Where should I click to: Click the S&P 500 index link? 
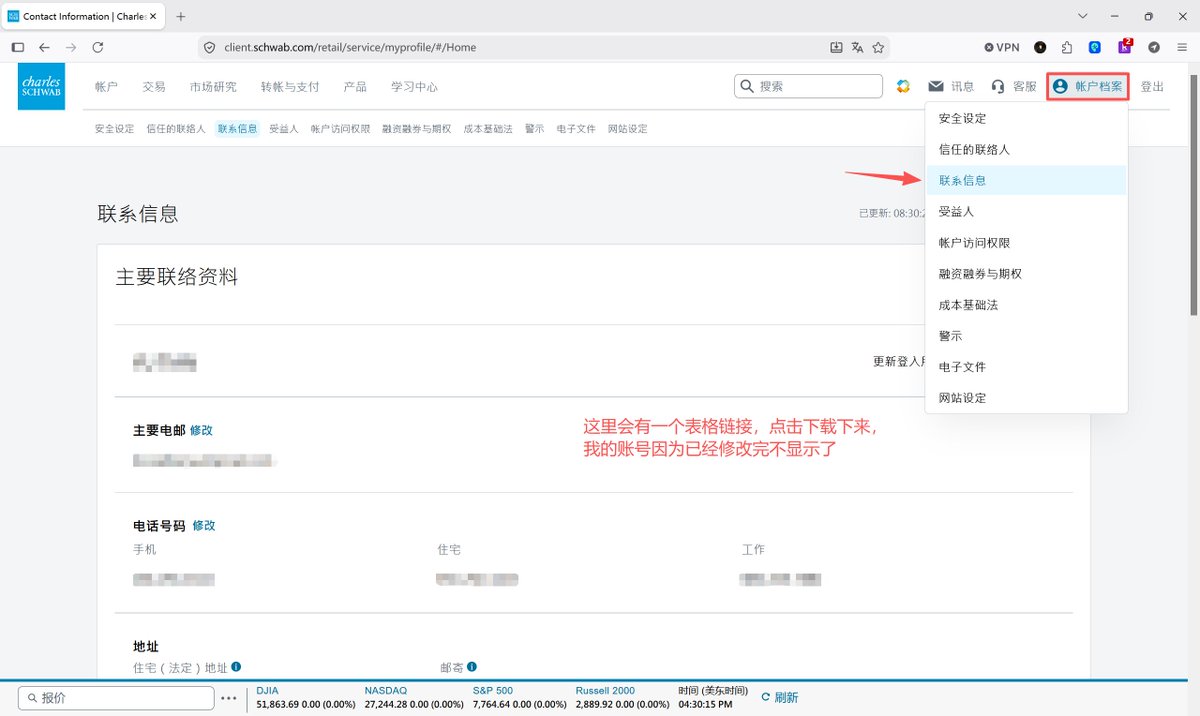(493, 691)
